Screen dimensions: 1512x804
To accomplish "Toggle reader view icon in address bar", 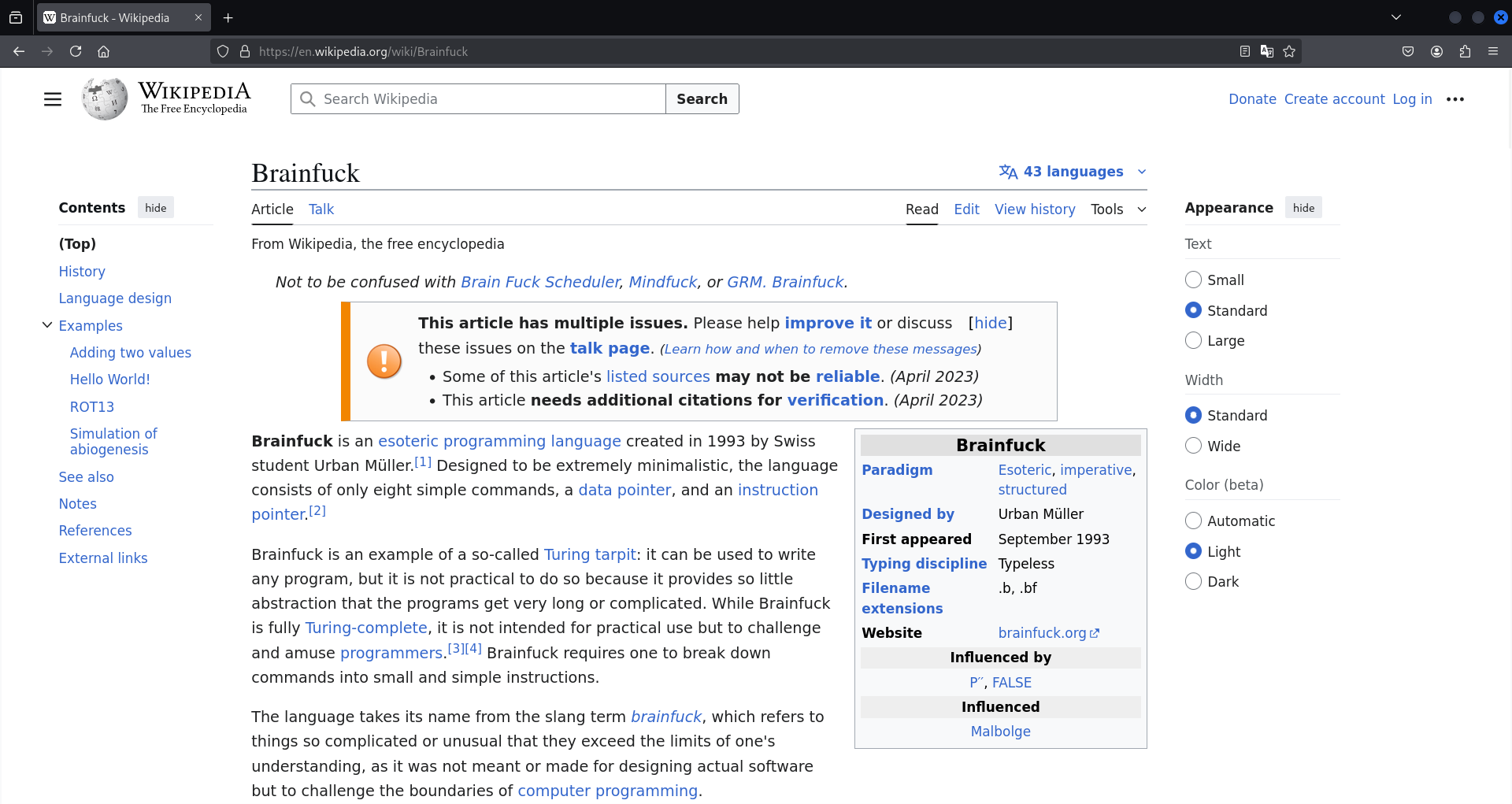I will point(1245,51).
